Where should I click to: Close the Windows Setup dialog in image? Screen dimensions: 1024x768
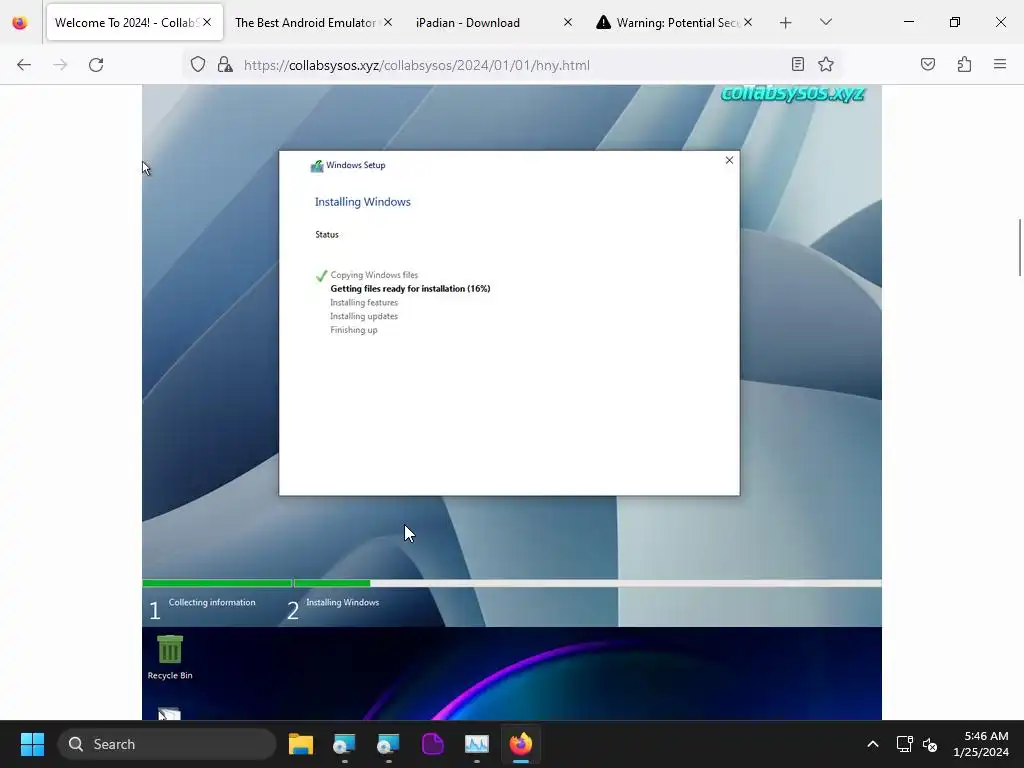[x=729, y=160]
